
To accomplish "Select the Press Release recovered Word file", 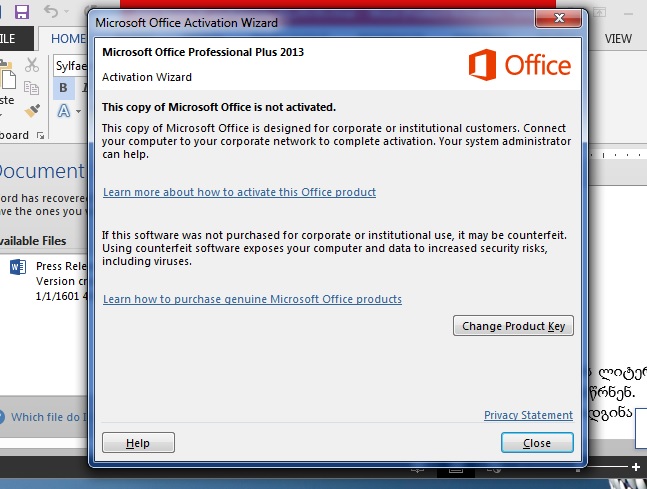I will click(x=49, y=281).
